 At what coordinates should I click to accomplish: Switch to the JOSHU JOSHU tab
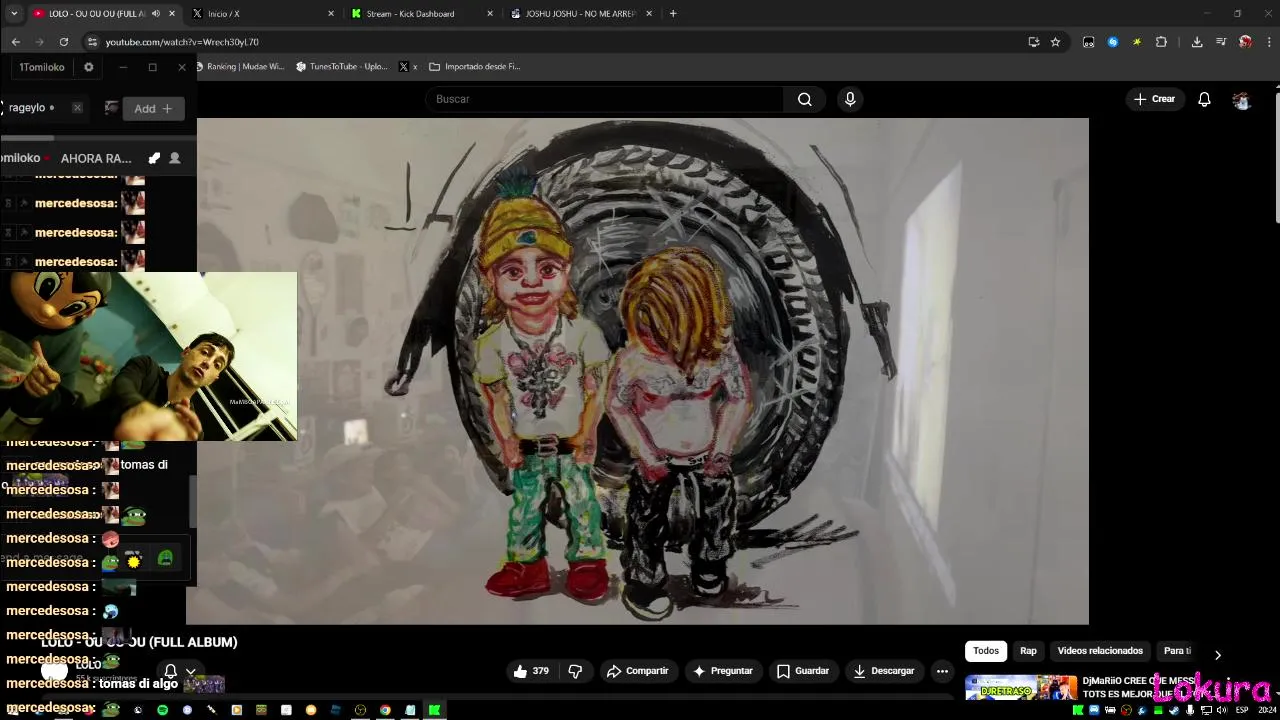pos(581,14)
